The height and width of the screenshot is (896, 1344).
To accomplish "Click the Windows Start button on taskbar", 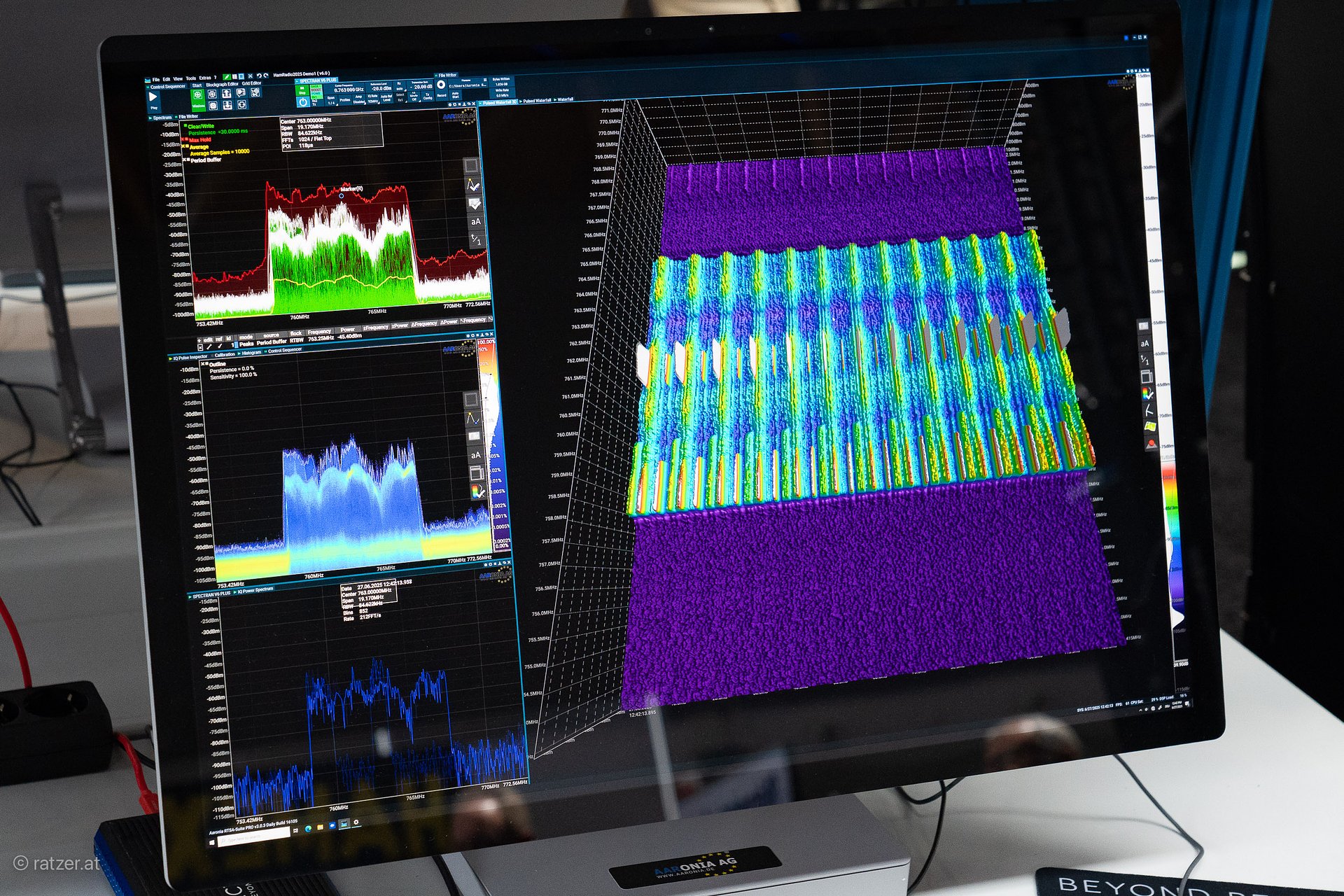I will click(213, 843).
